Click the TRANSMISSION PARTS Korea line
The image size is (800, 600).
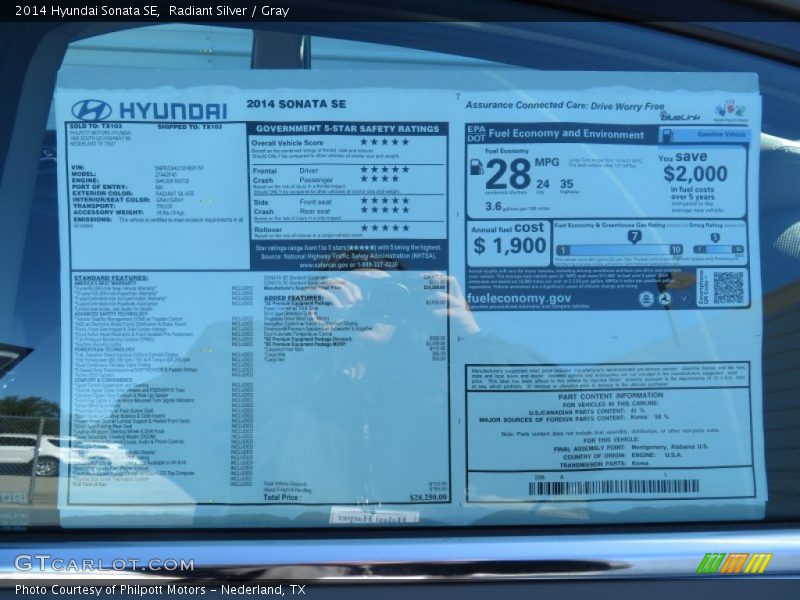pyautogui.click(x=604, y=463)
